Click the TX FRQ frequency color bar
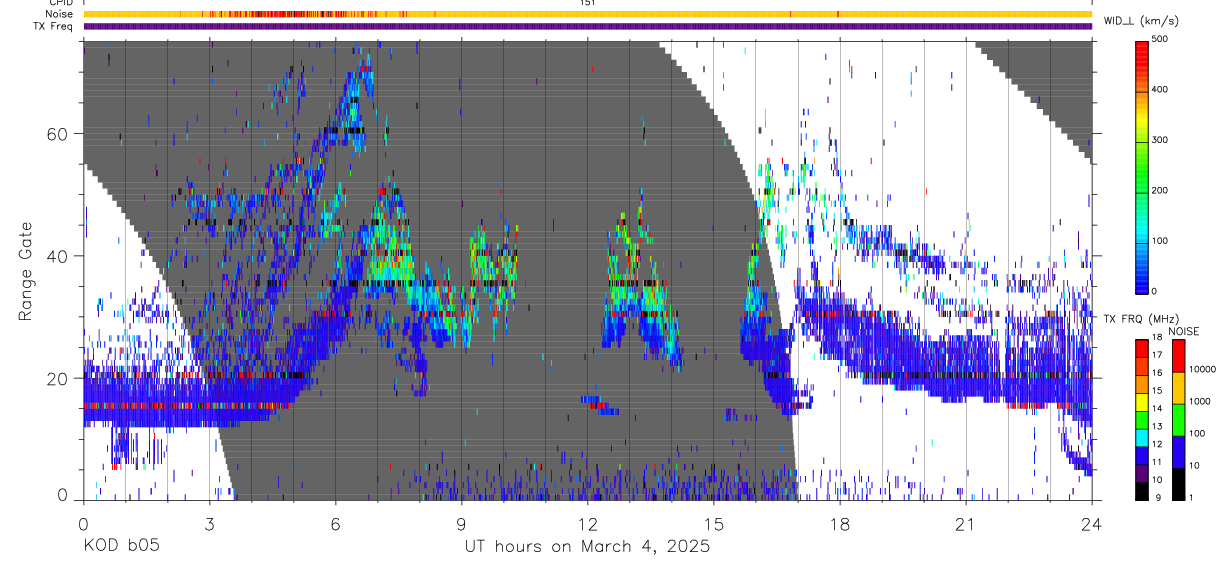The width and height of the screenshot is (1228, 567). click(x=1142, y=419)
